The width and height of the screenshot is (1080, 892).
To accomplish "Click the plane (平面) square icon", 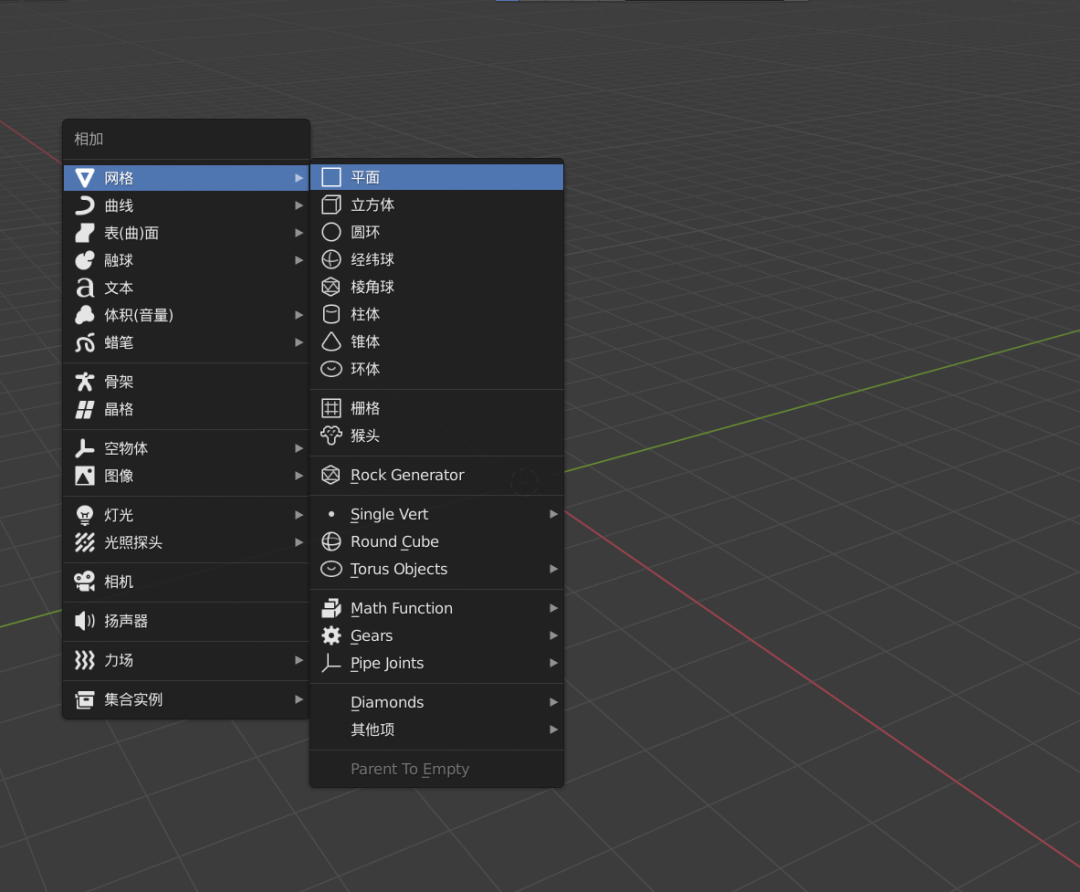I will (331, 178).
